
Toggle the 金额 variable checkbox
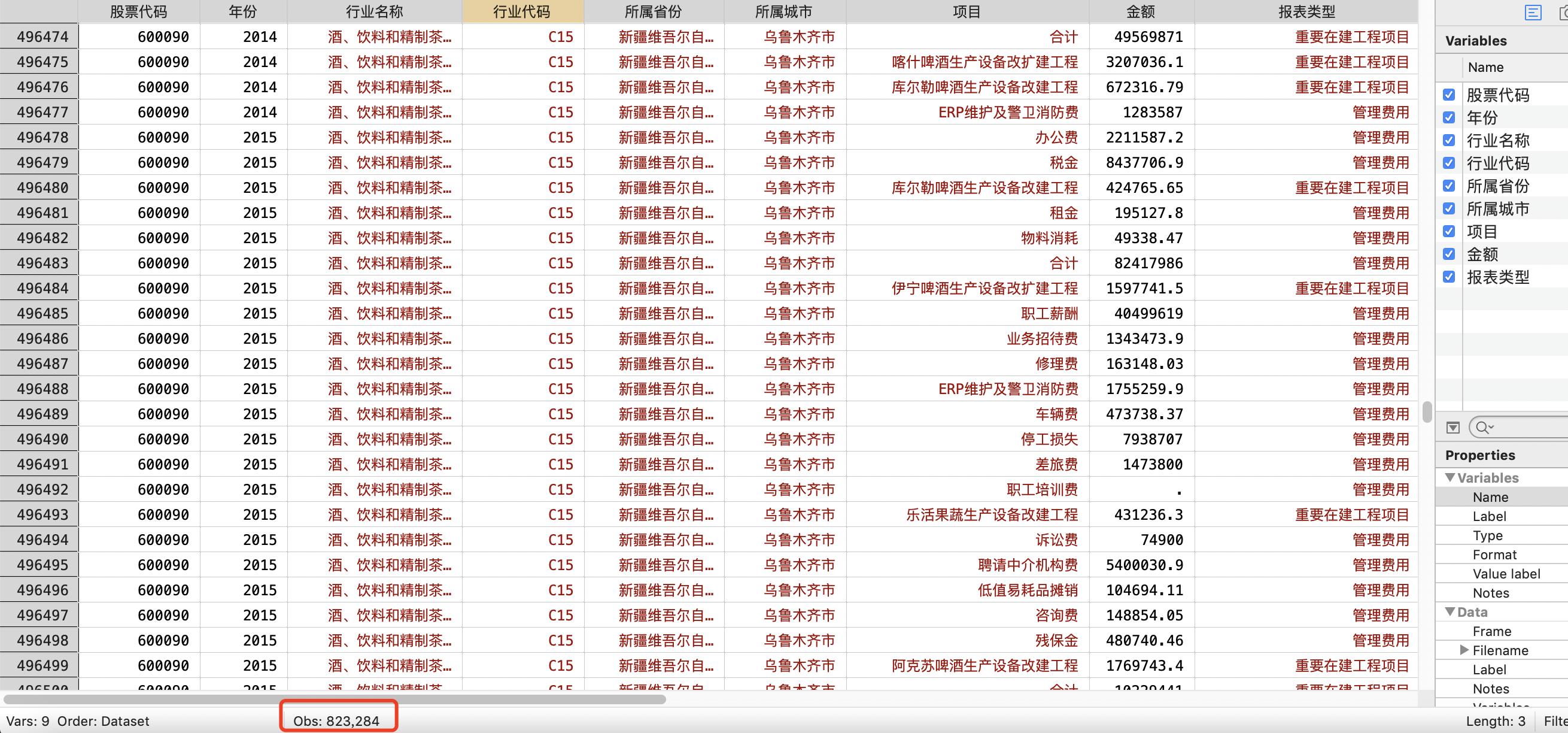pos(1449,254)
